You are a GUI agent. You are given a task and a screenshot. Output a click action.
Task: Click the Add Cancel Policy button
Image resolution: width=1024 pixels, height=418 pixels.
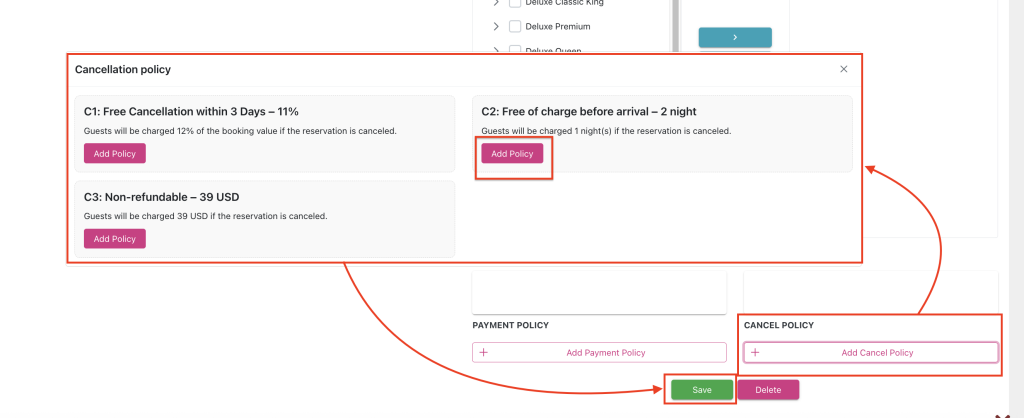coord(870,352)
